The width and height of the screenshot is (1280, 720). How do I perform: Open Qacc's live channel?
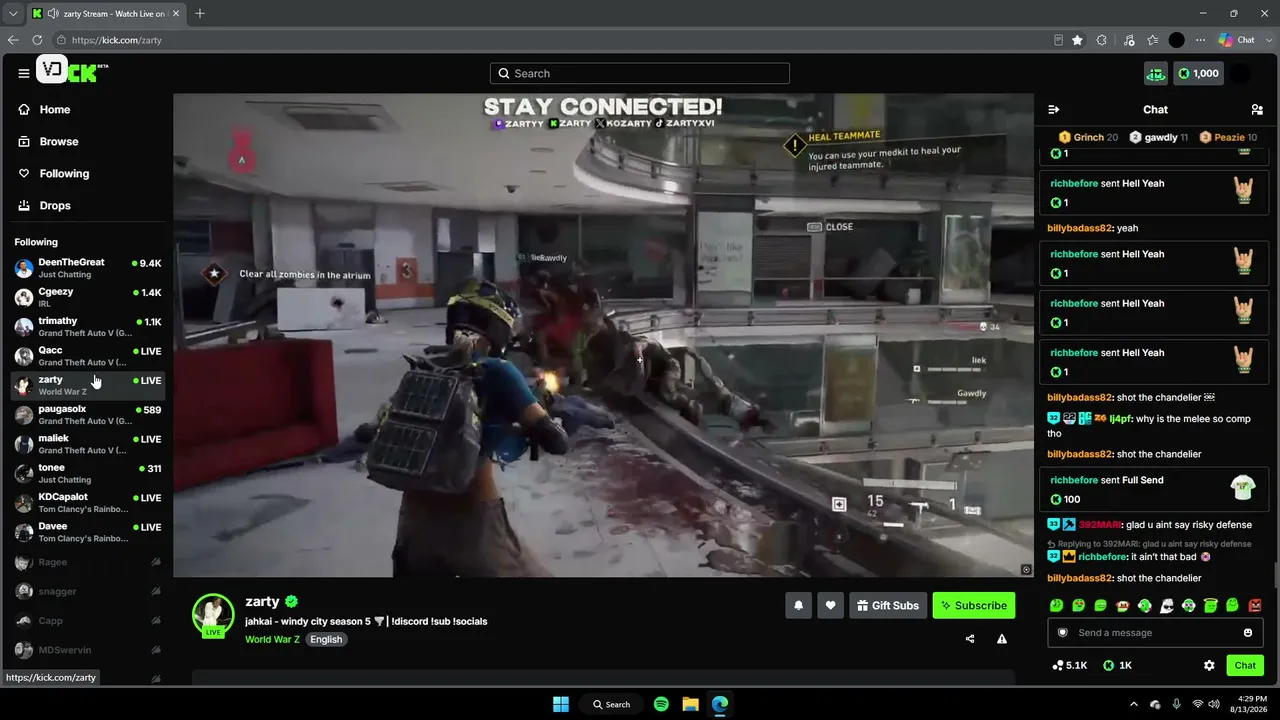point(88,356)
